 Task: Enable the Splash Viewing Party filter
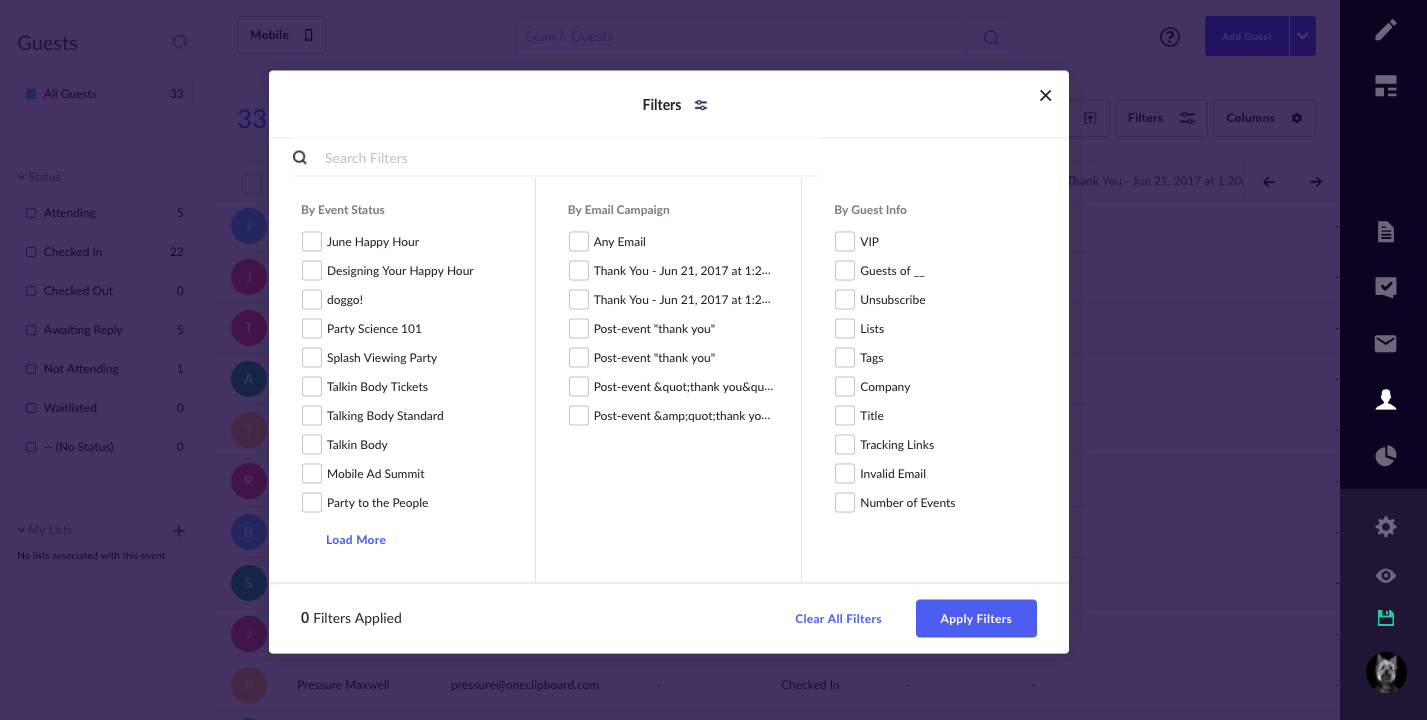pos(312,358)
